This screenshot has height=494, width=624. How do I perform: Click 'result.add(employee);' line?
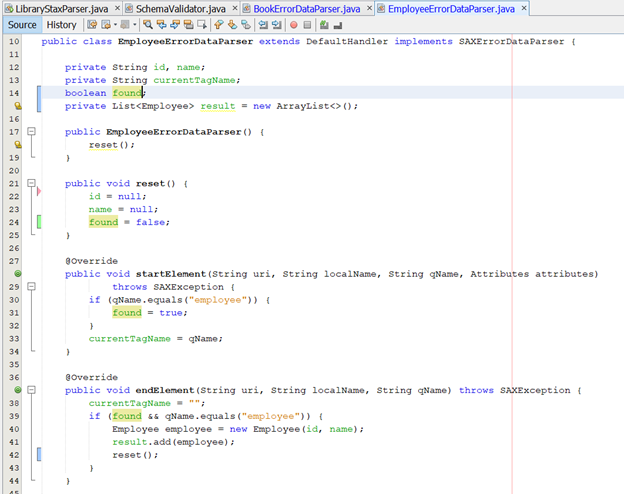point(174,442)
